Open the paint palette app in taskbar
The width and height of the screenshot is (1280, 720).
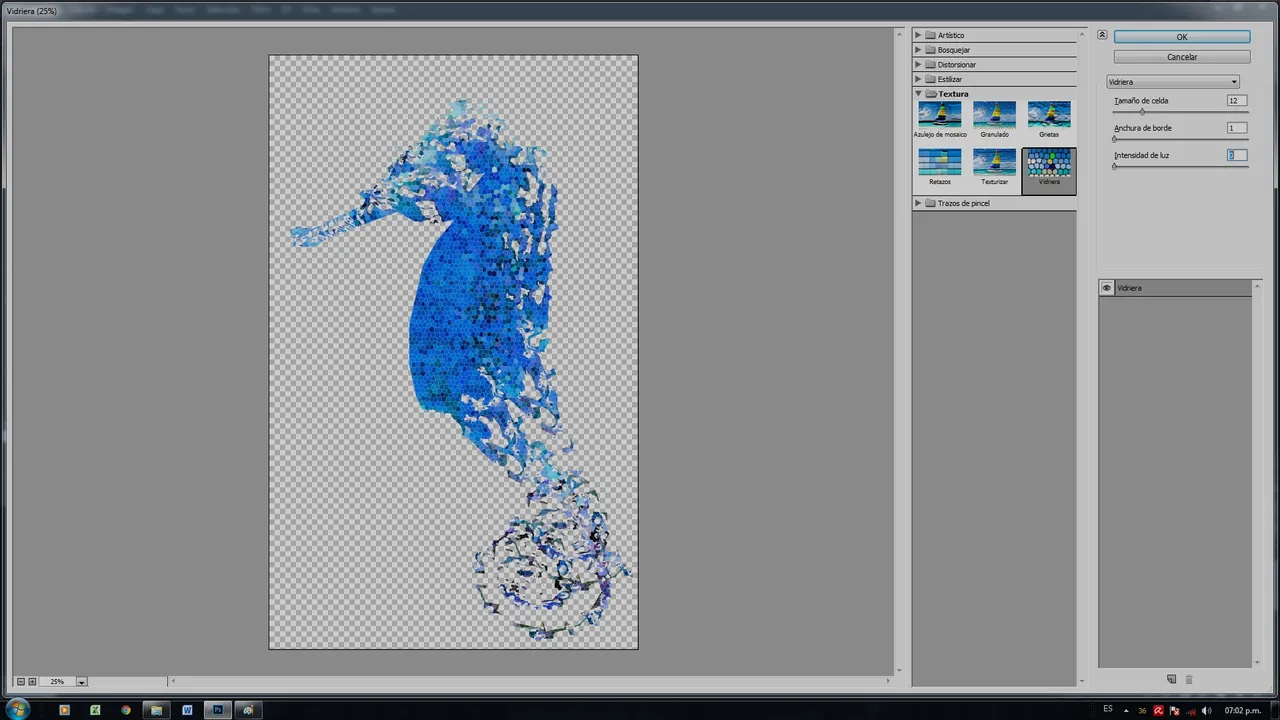(x=248, y=710)
